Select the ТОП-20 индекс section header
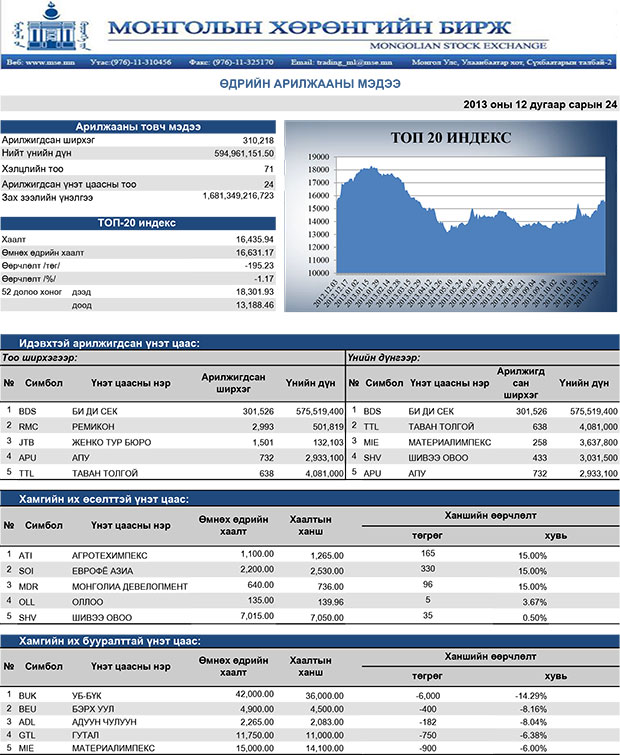The height and width of the screenshot is (755, 620). click(139, 223)
